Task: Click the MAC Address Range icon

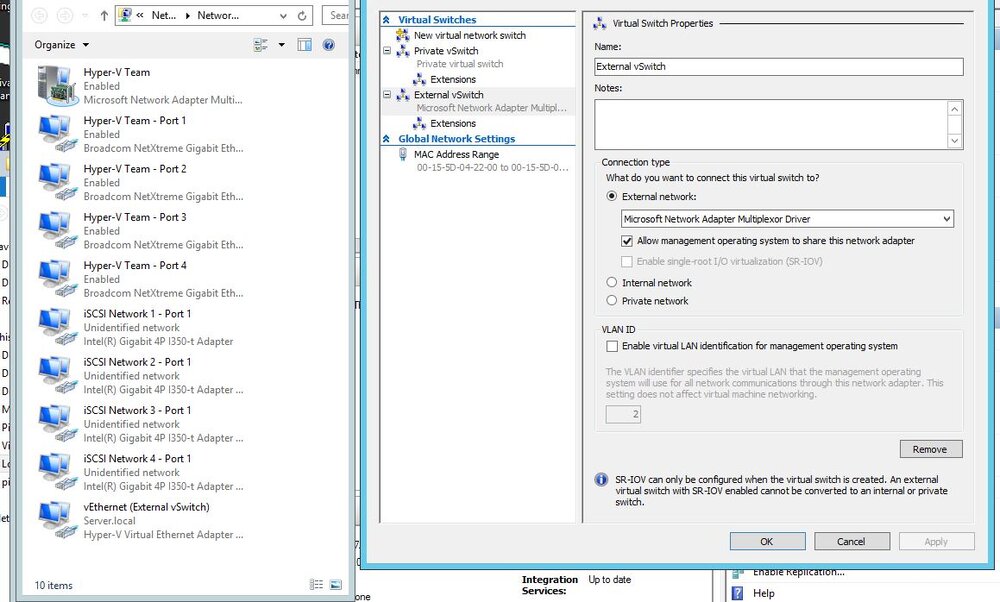Action: 402,154
